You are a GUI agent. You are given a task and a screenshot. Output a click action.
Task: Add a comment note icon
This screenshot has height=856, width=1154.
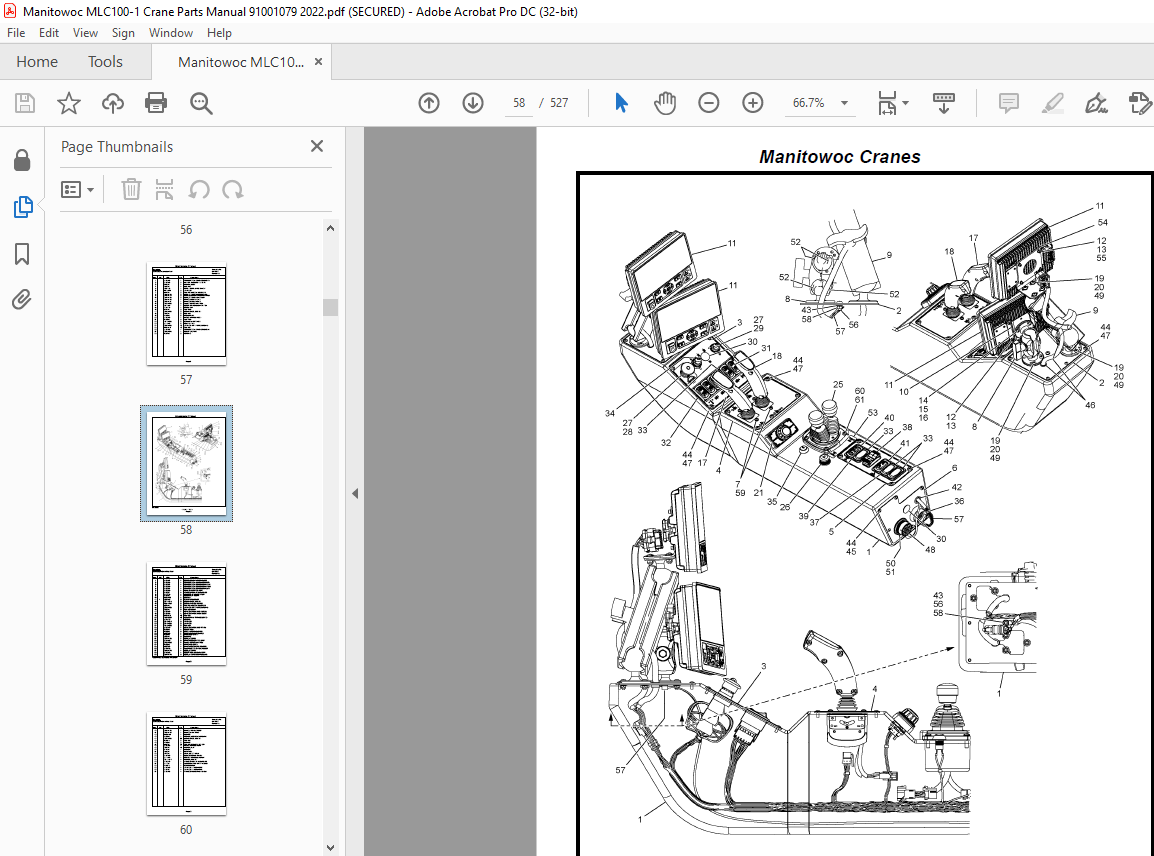click(1009, 103)
